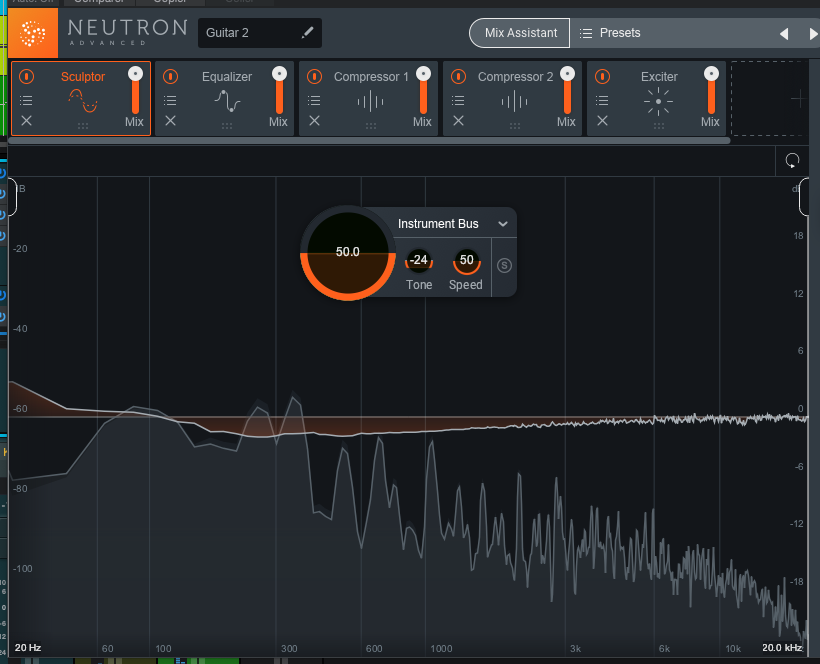The height and width of the screenshot is (664, 820).
Task: Click the Sculptor waveform icon
Action: tap(83, 101)
